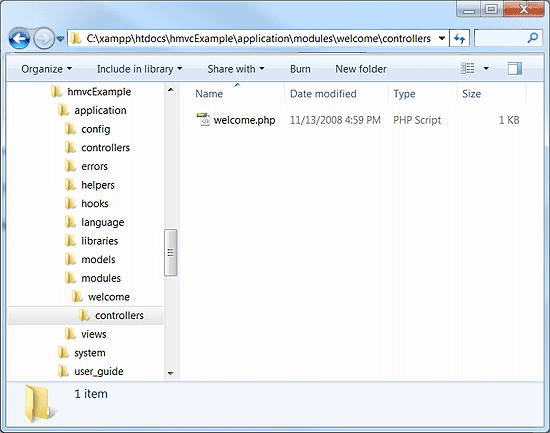The image size is (550, 433).
Task: Select views folder in the tree
Action: tap(94, 334)
